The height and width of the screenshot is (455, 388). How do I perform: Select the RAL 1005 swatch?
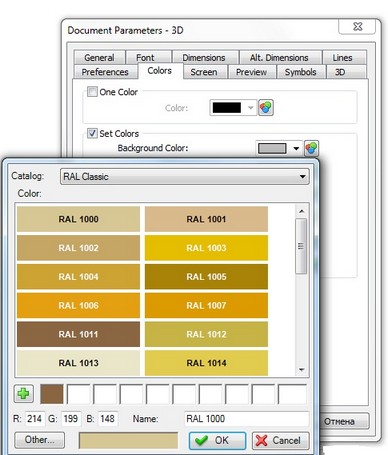206,277
